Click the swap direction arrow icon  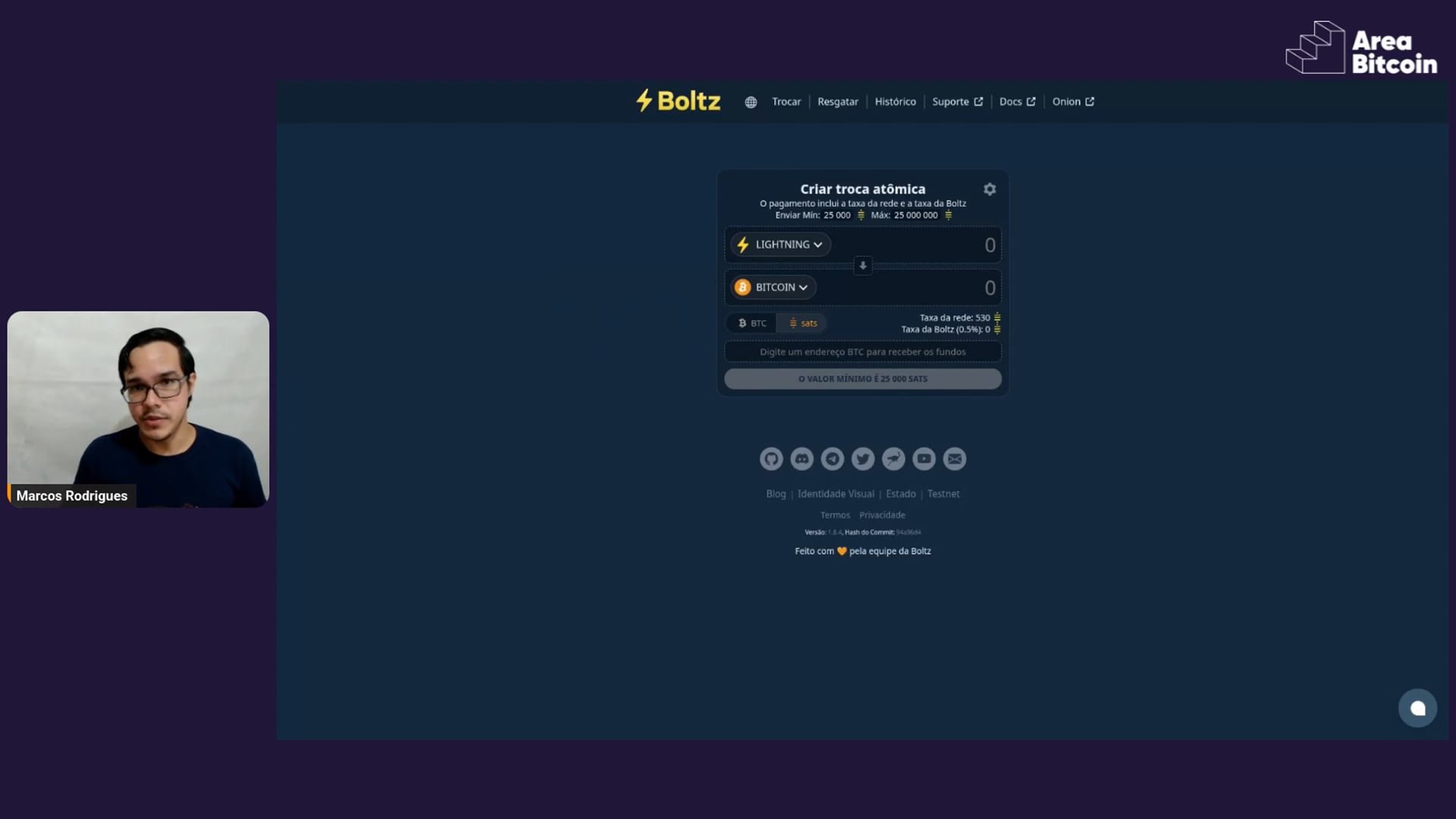(x=862, y=266)
